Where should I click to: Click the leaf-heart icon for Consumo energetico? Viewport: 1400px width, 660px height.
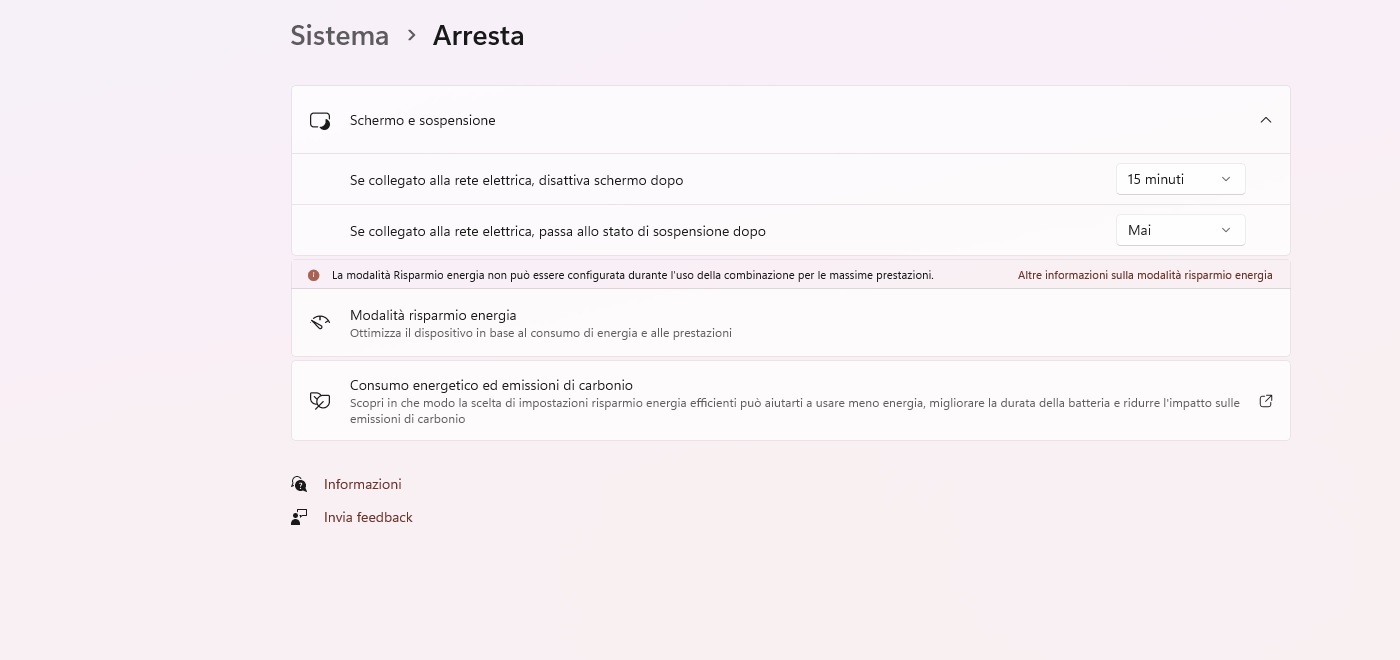tap(320, 401)
